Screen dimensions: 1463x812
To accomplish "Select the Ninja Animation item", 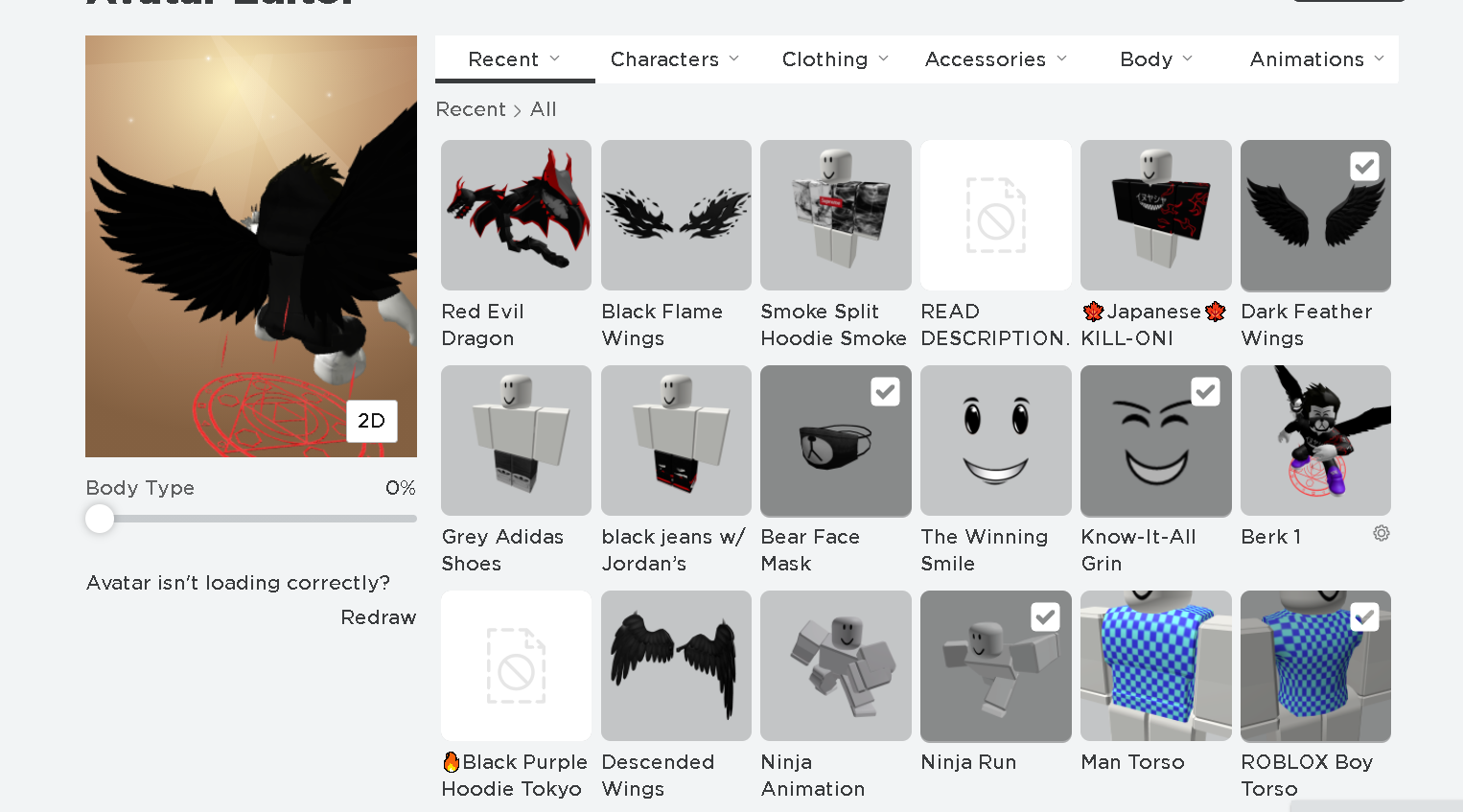I will (835, 666).
